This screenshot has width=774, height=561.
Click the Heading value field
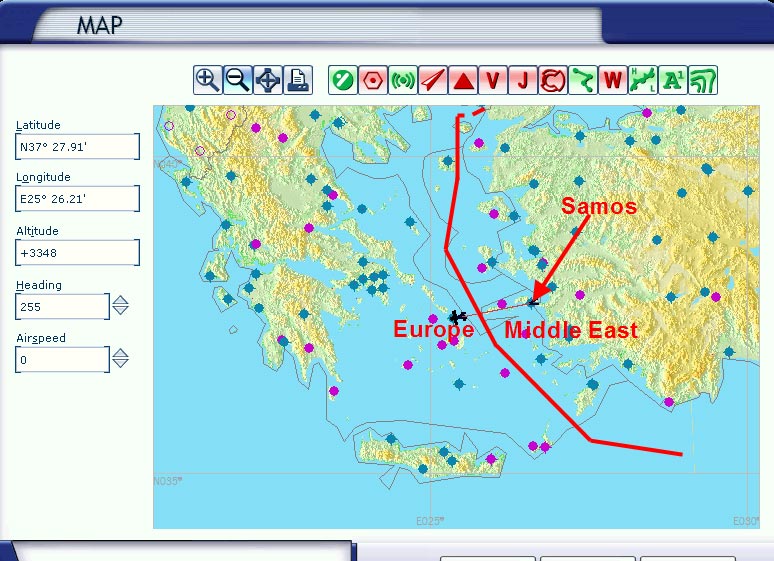62,307
